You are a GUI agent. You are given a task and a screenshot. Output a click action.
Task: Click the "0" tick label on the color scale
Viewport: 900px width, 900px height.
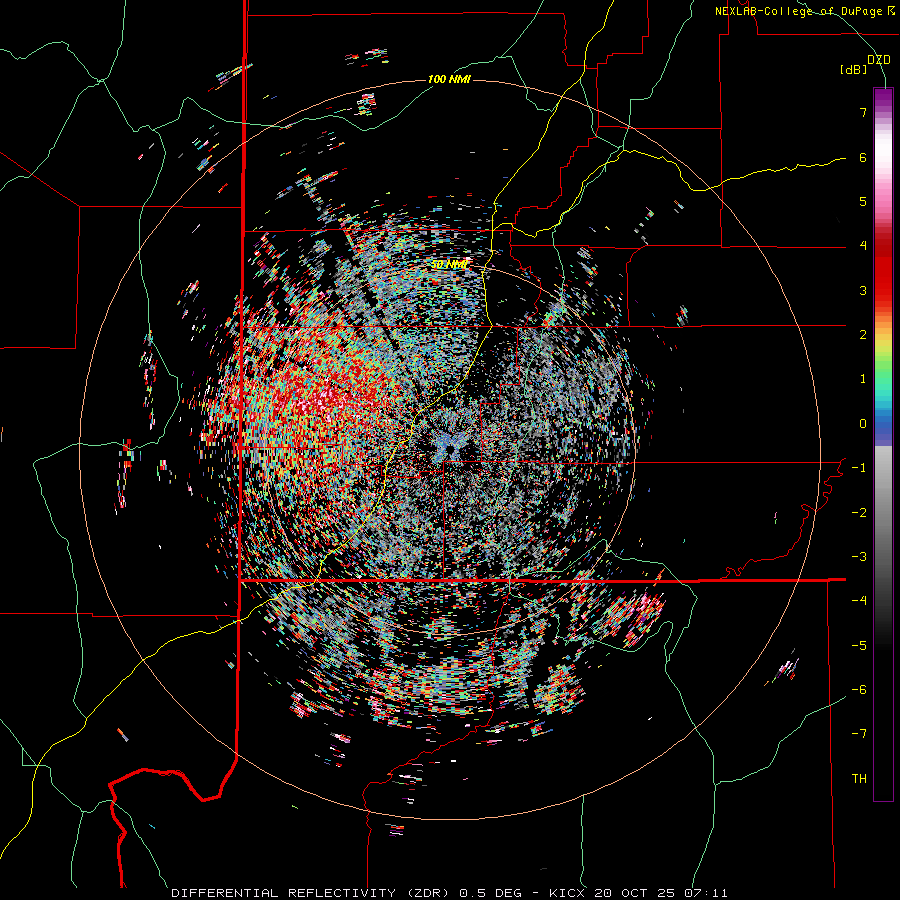863,424
